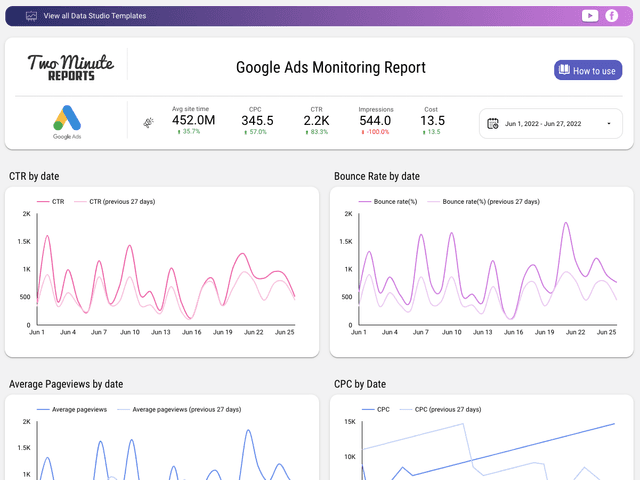Open View all Data Studio Templates link
The height and width of the screenshot is (480, 640).
point(95,16)
